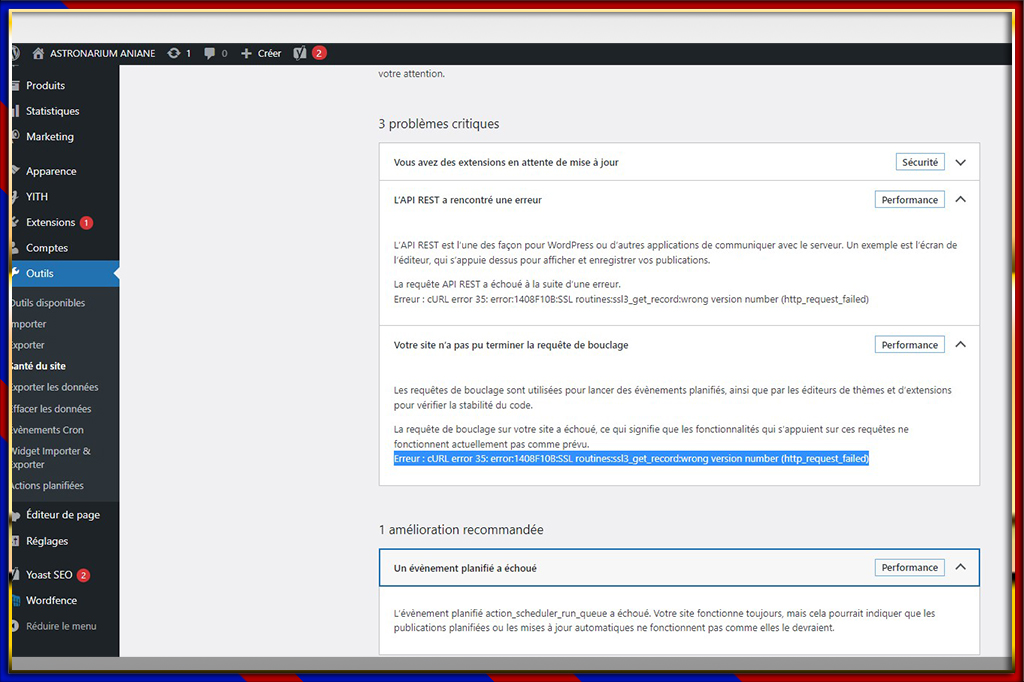
Task: Collapse the requête de bouclage section
Action: 961,344
